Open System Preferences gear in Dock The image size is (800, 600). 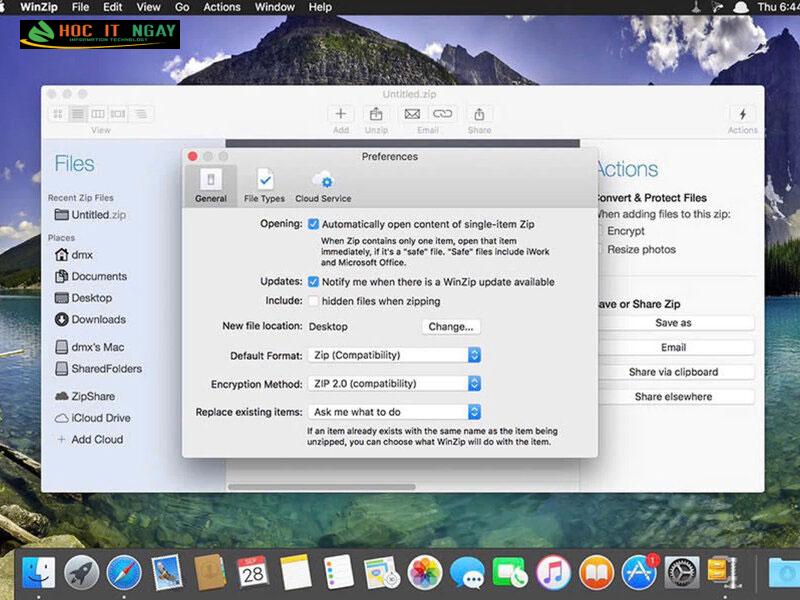coord(682,572)
